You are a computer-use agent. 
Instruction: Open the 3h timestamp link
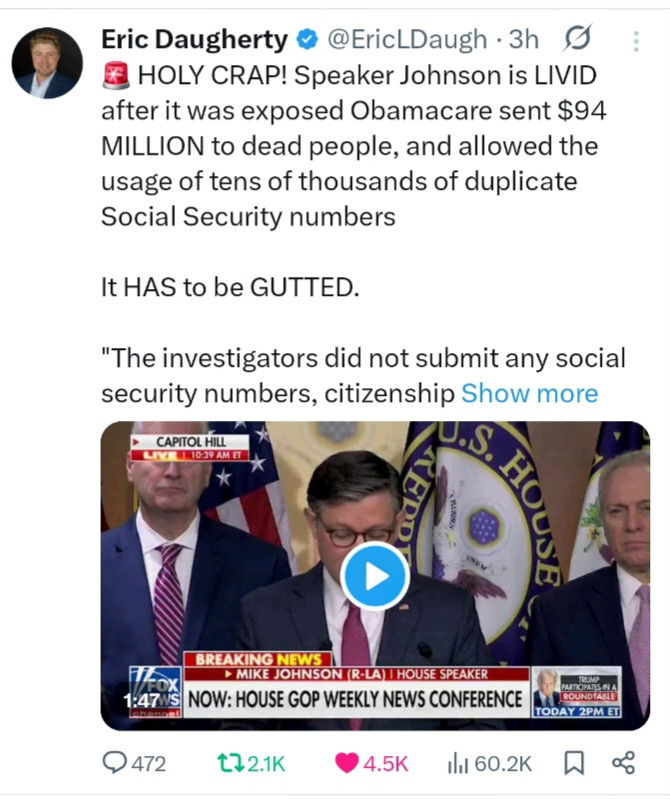(x=524, y=40)
